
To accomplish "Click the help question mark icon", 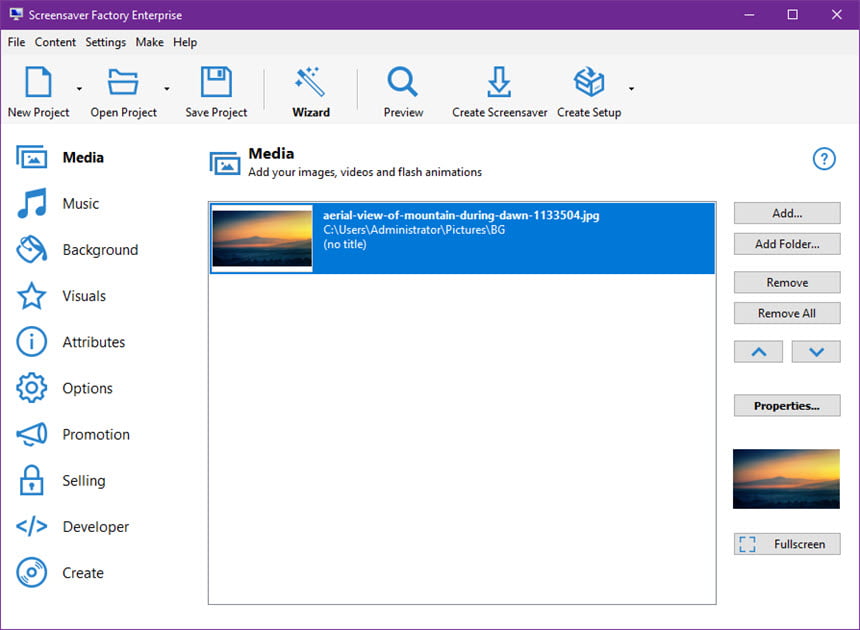I will point(824,159).
